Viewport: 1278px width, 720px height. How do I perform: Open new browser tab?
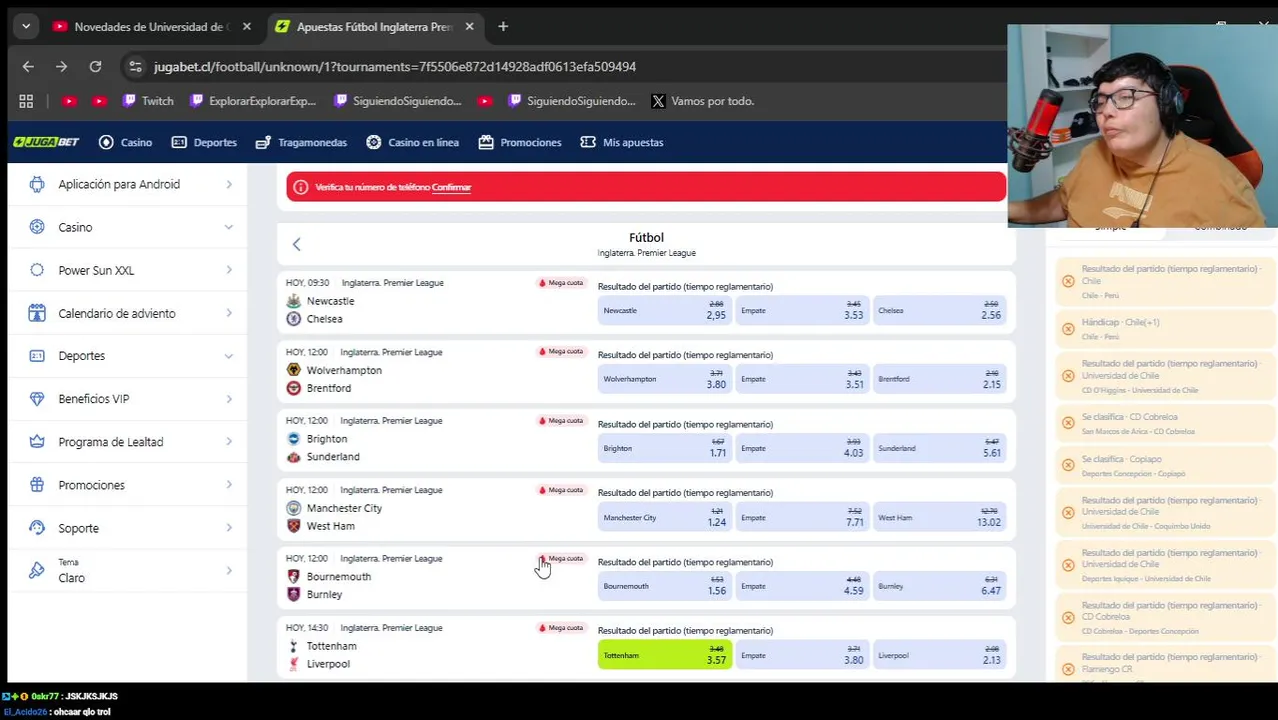503,27
